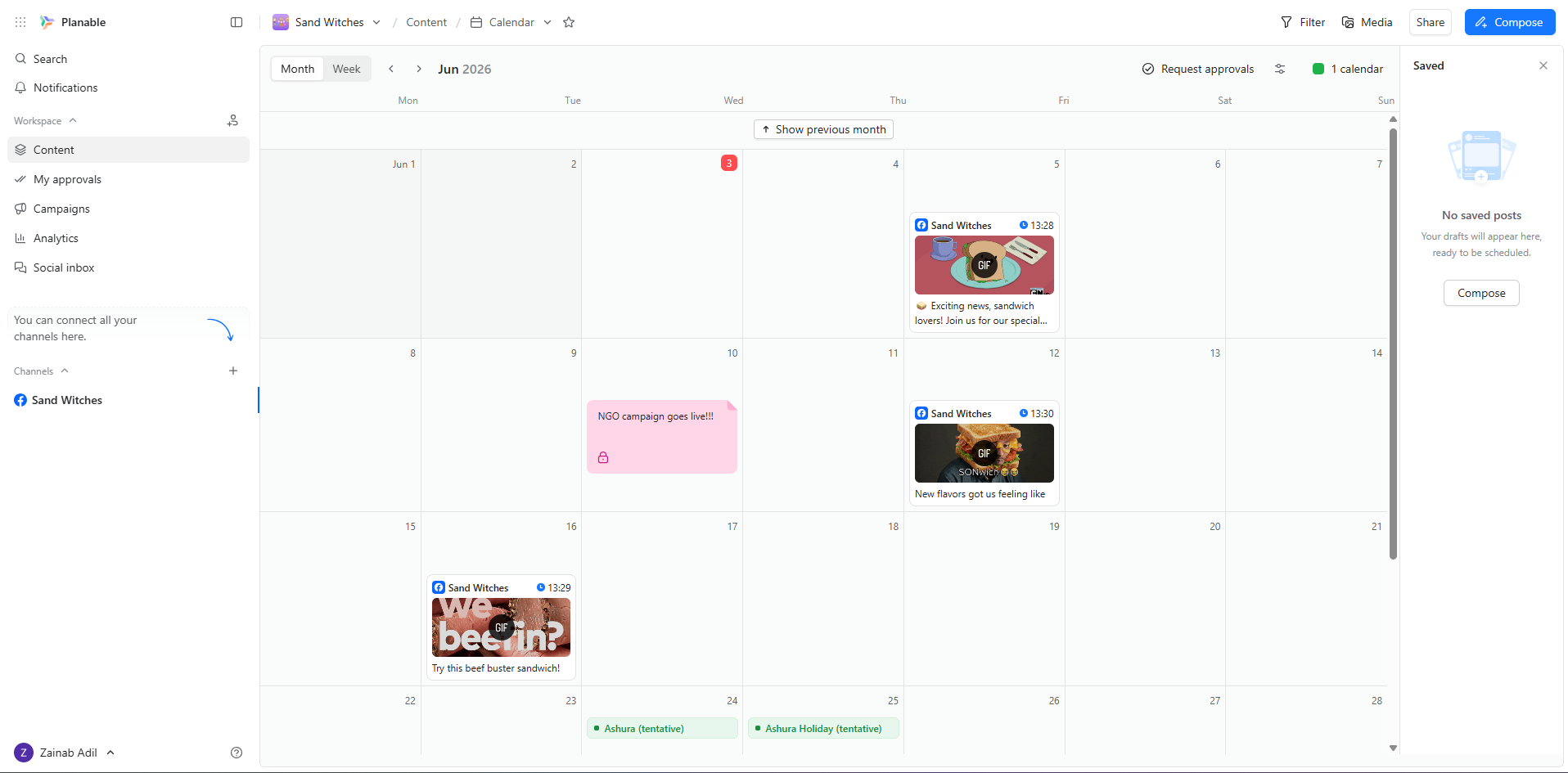This screenshot has width=1568, height=773.
Task: Open Sand Witches workspace dropdown
Action: [x=327, y=22]
